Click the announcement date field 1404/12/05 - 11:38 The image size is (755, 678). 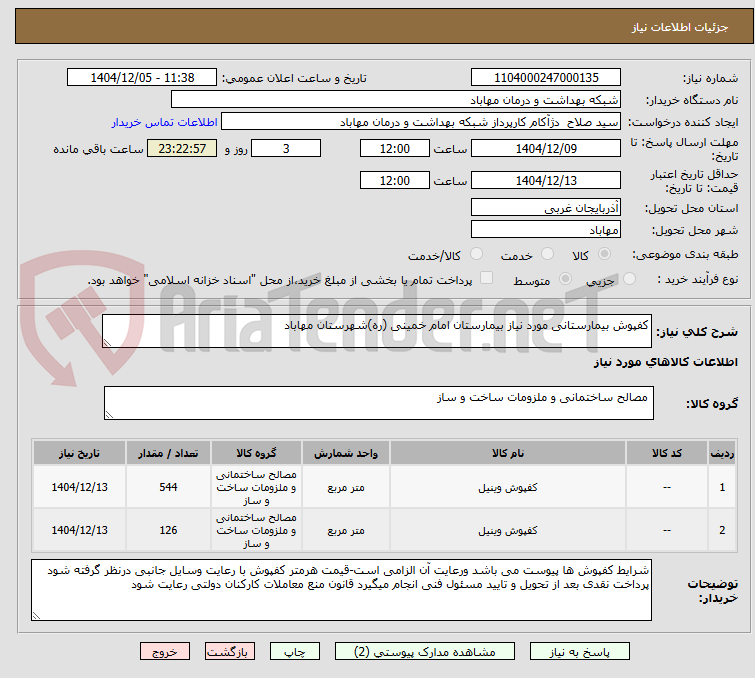click(142, 78)
